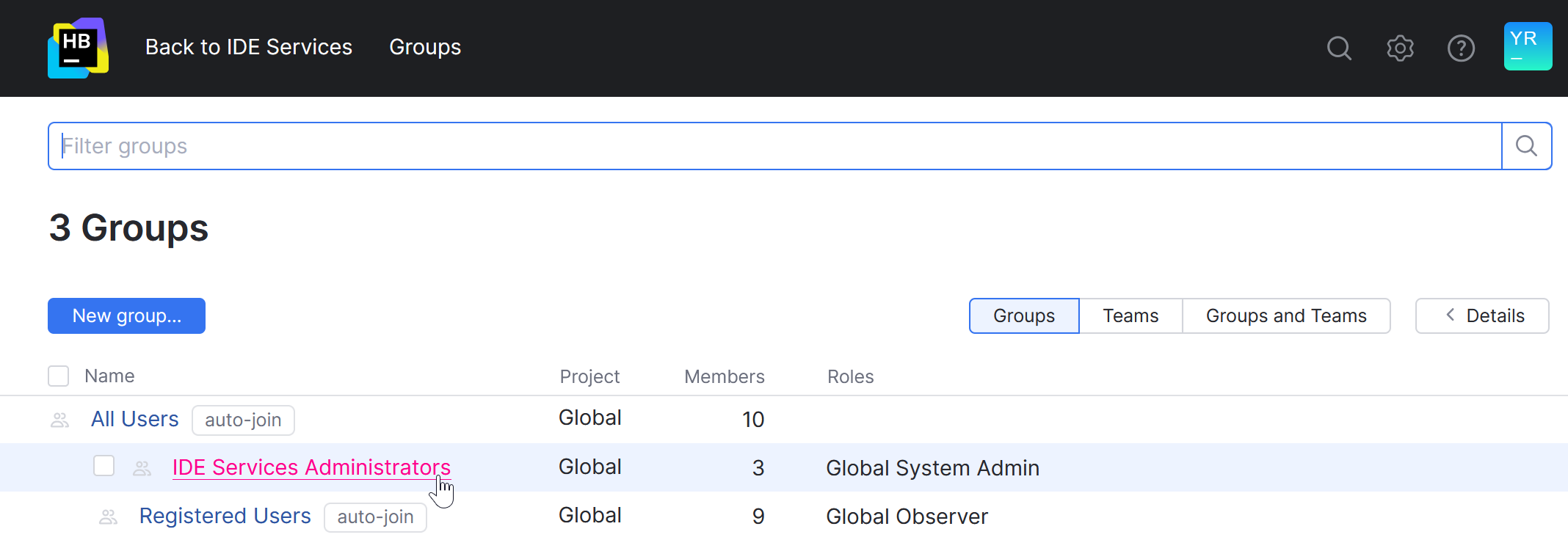The image size is (1568, 540).
Task: Click Global project in Registered Users row
Action: (x=590, y=515)
